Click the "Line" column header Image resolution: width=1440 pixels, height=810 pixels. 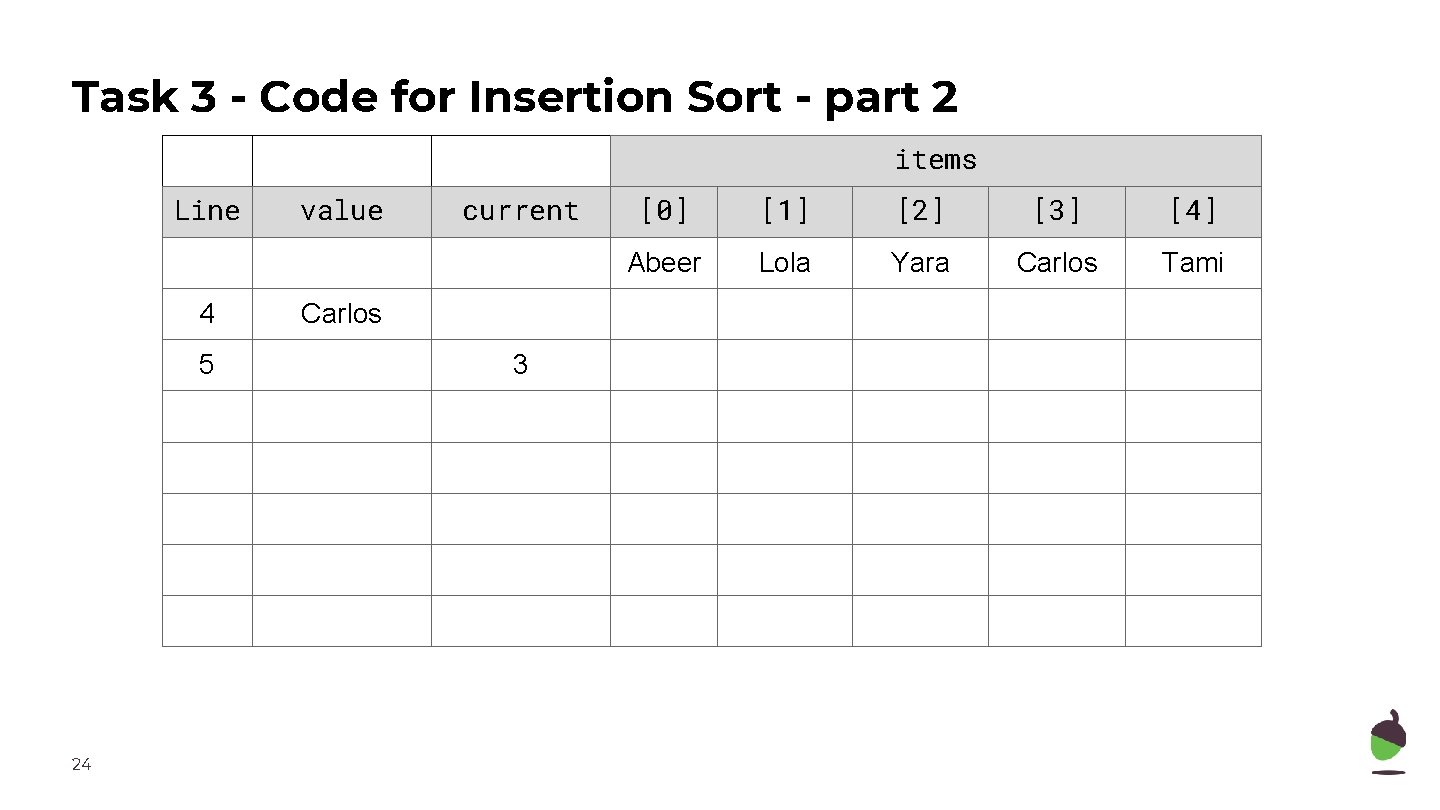tap(207, 211)
